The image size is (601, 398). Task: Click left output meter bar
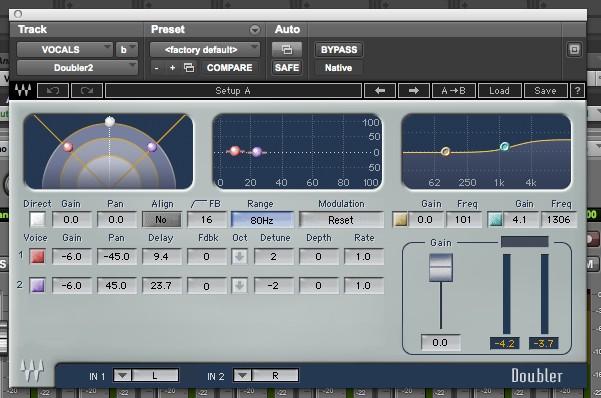point(507,294)
